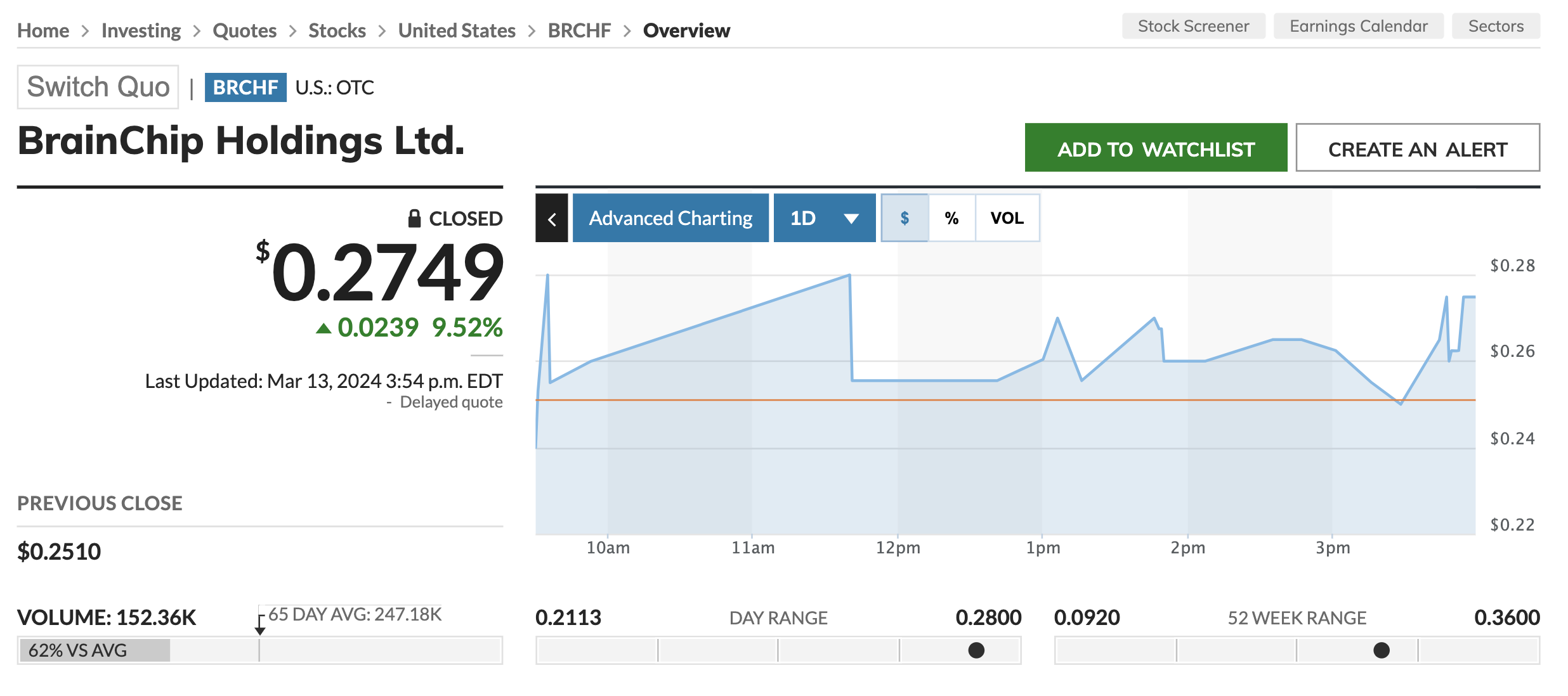Click the day range low 0.2113

pyautogui.click(x=568, y=617)
